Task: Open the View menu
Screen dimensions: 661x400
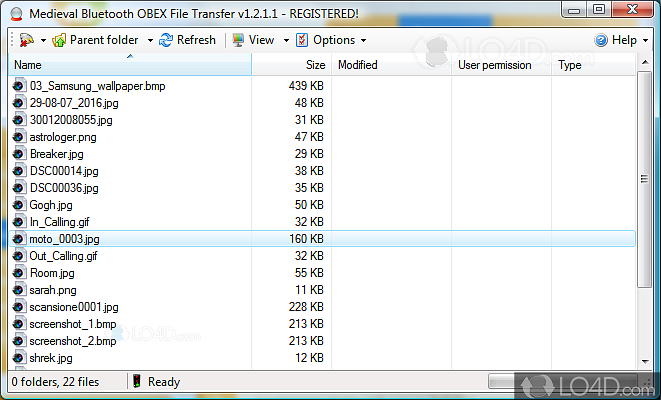Action: point(261,40)
